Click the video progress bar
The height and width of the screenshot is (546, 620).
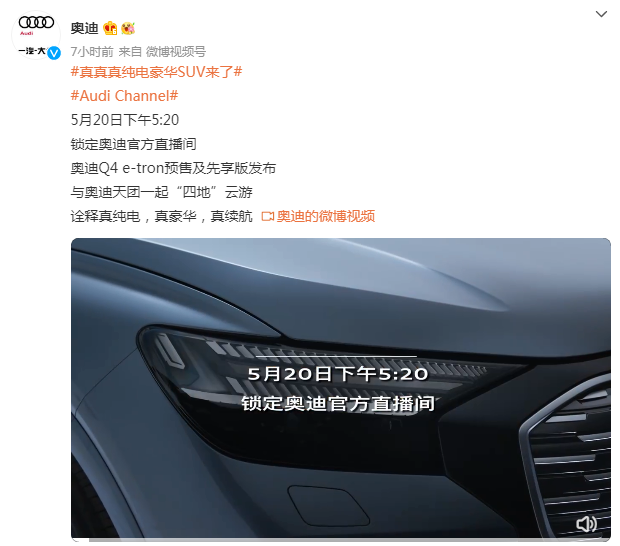tap(340, 539)
